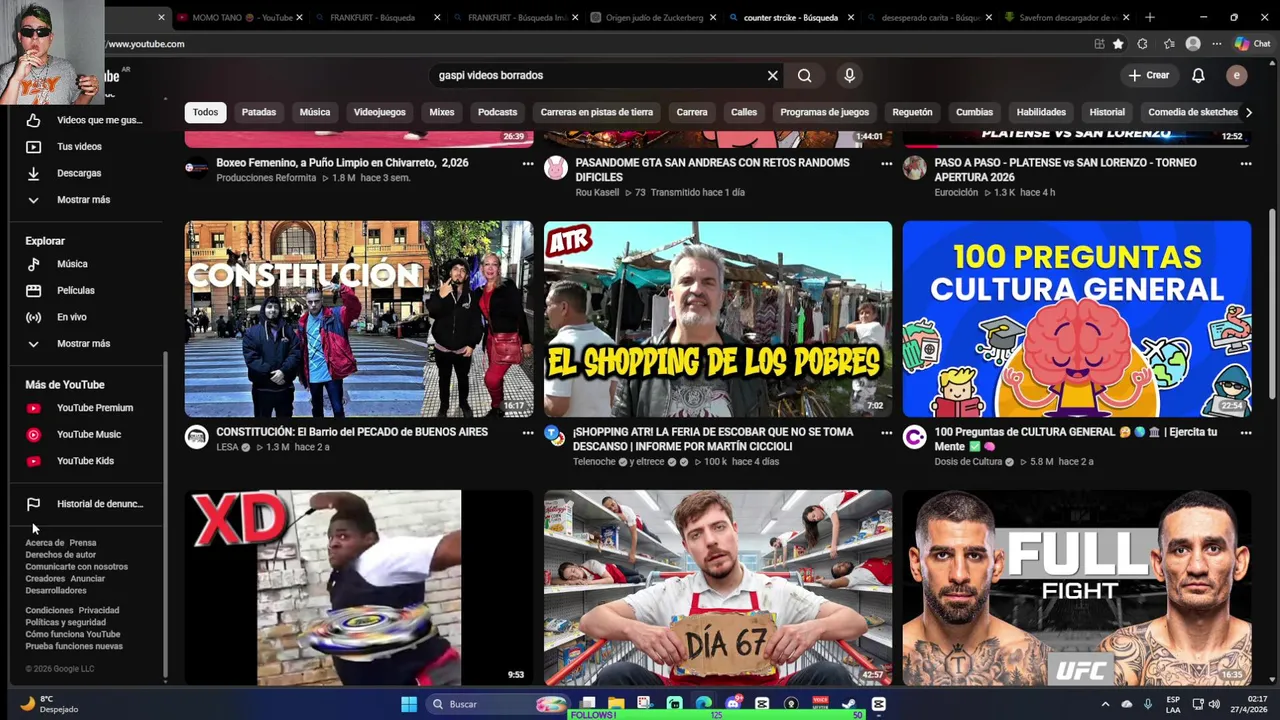1280x720 pixels.
Task: Select the Podcasts filter chip
Action: pos(497,112)
